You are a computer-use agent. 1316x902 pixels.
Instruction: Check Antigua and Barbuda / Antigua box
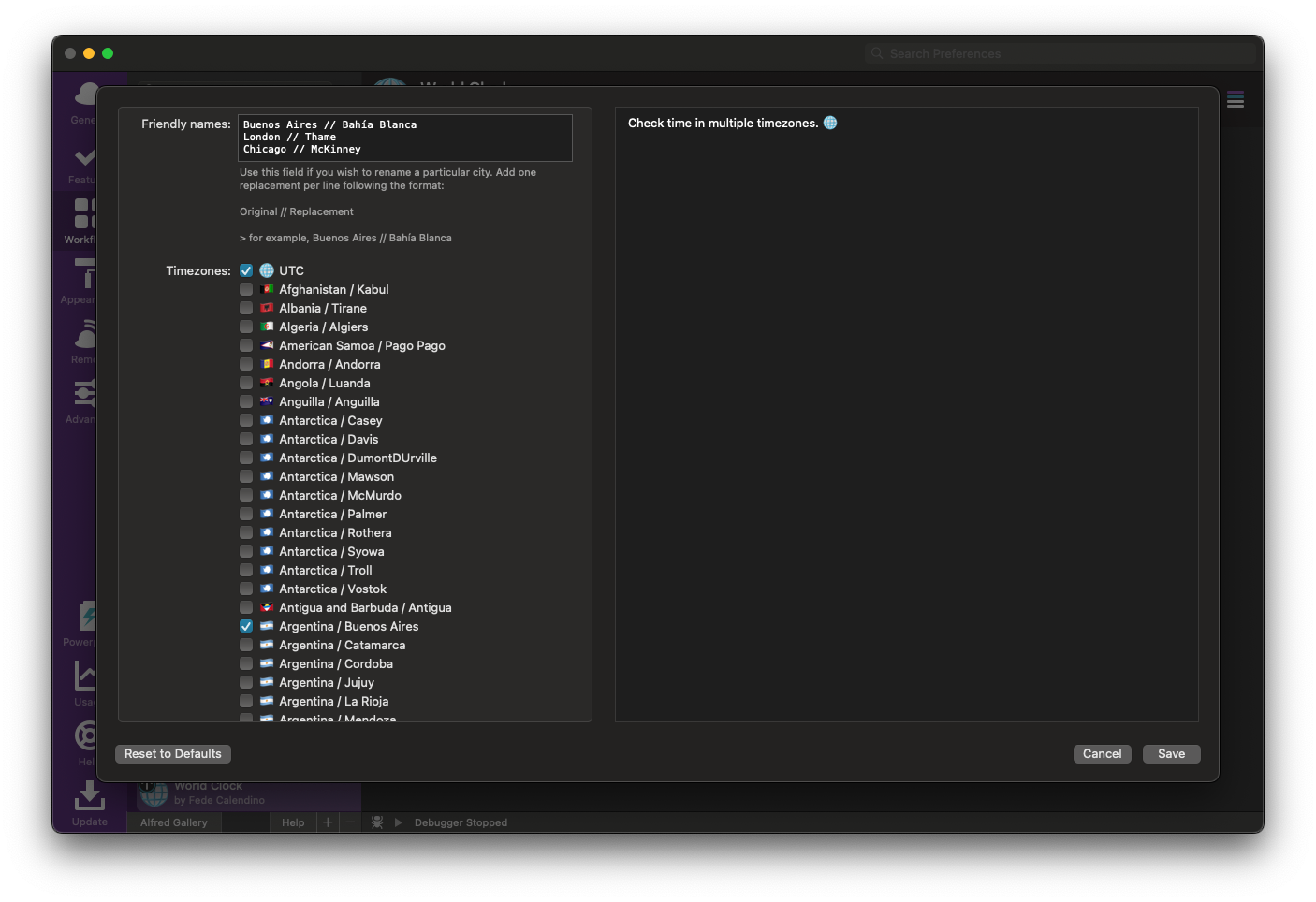(x=246, y=607)
